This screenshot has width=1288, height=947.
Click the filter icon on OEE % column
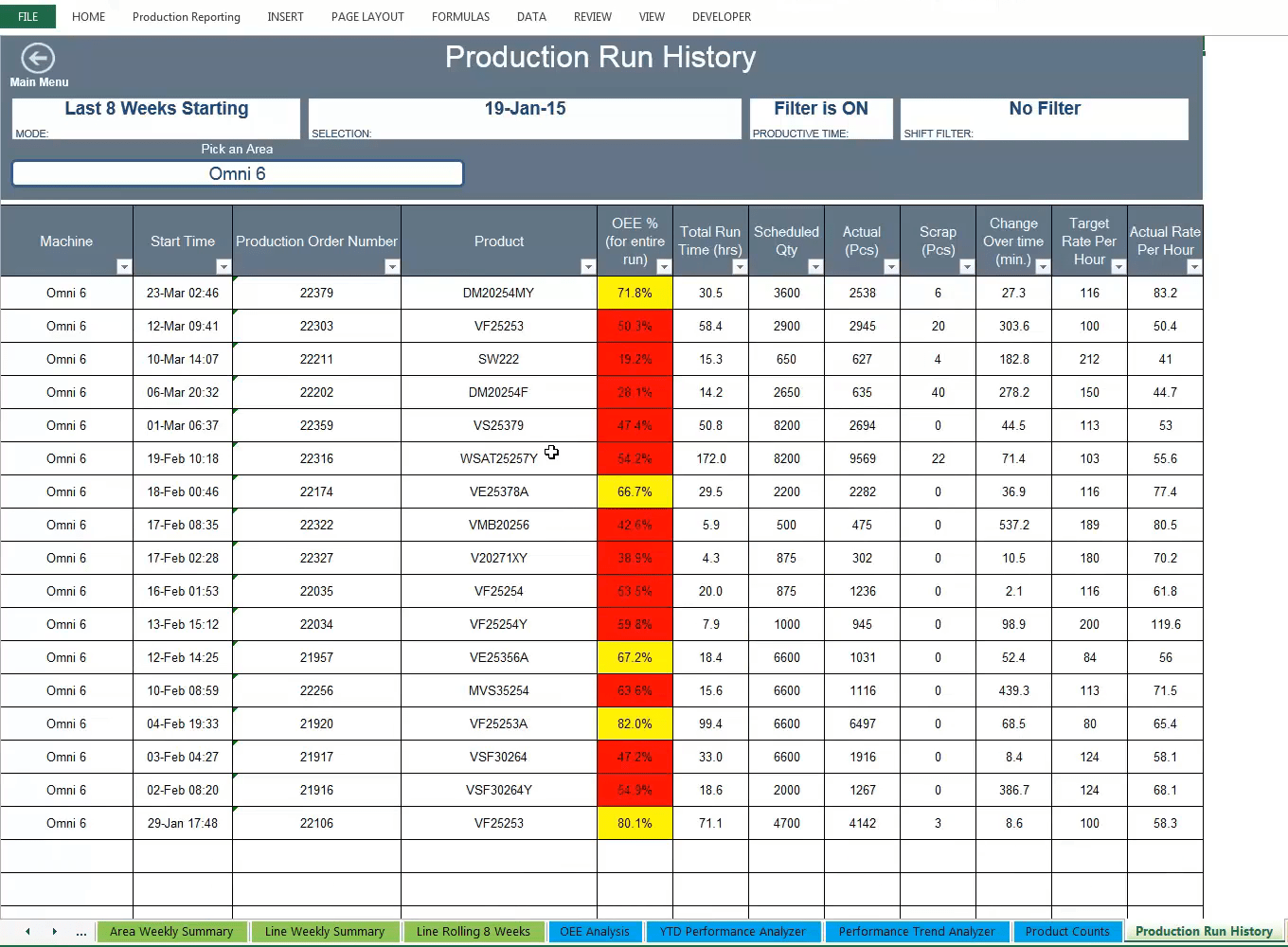[x=664, y=266]
